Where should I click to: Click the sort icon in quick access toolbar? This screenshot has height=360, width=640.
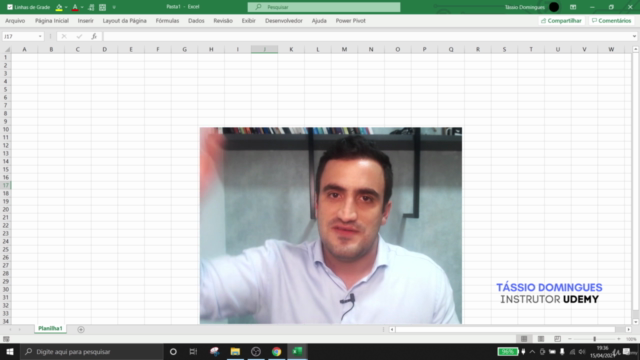(91, 7)
